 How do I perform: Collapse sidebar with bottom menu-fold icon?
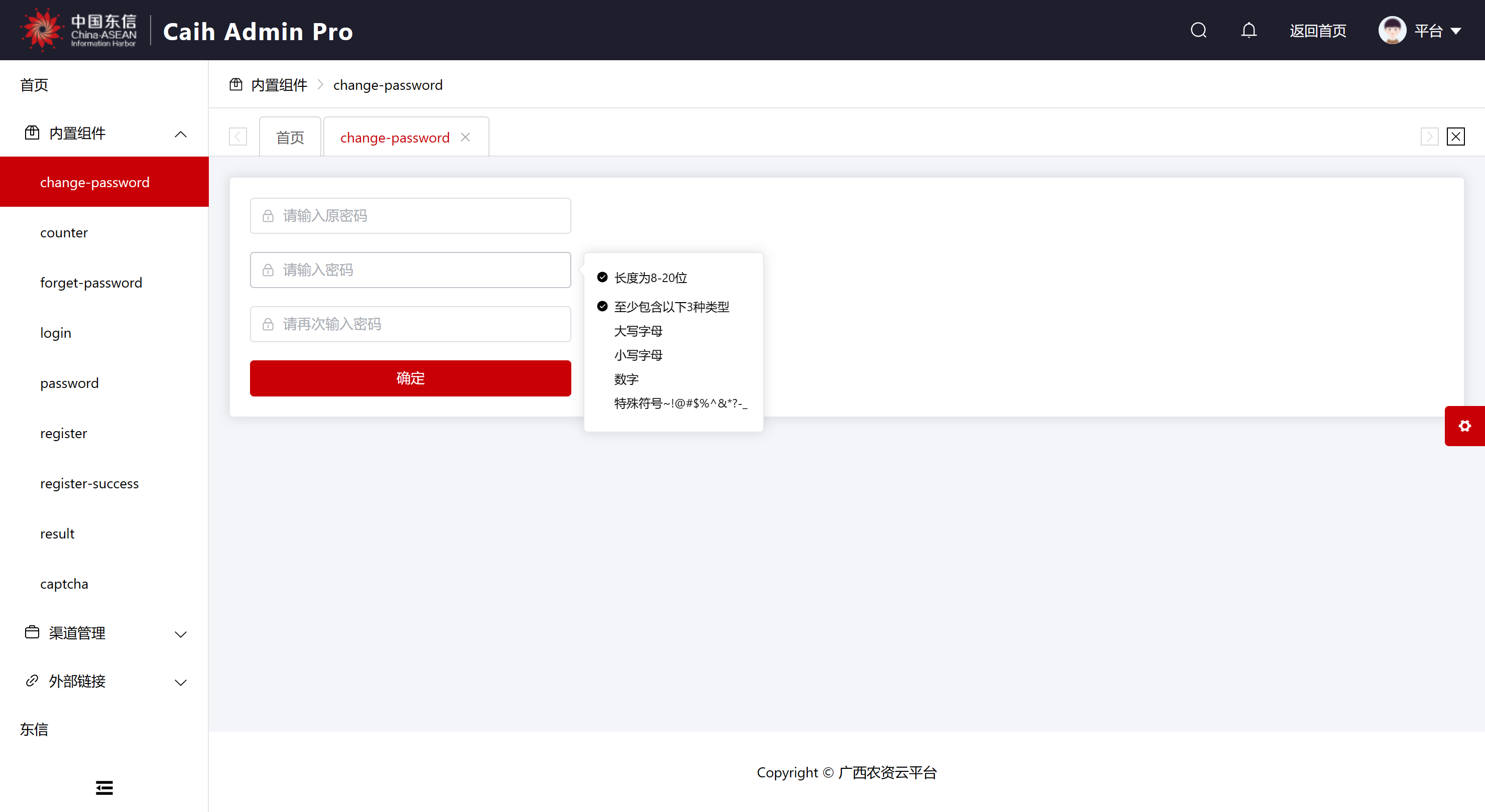click(x=104, y=787)
